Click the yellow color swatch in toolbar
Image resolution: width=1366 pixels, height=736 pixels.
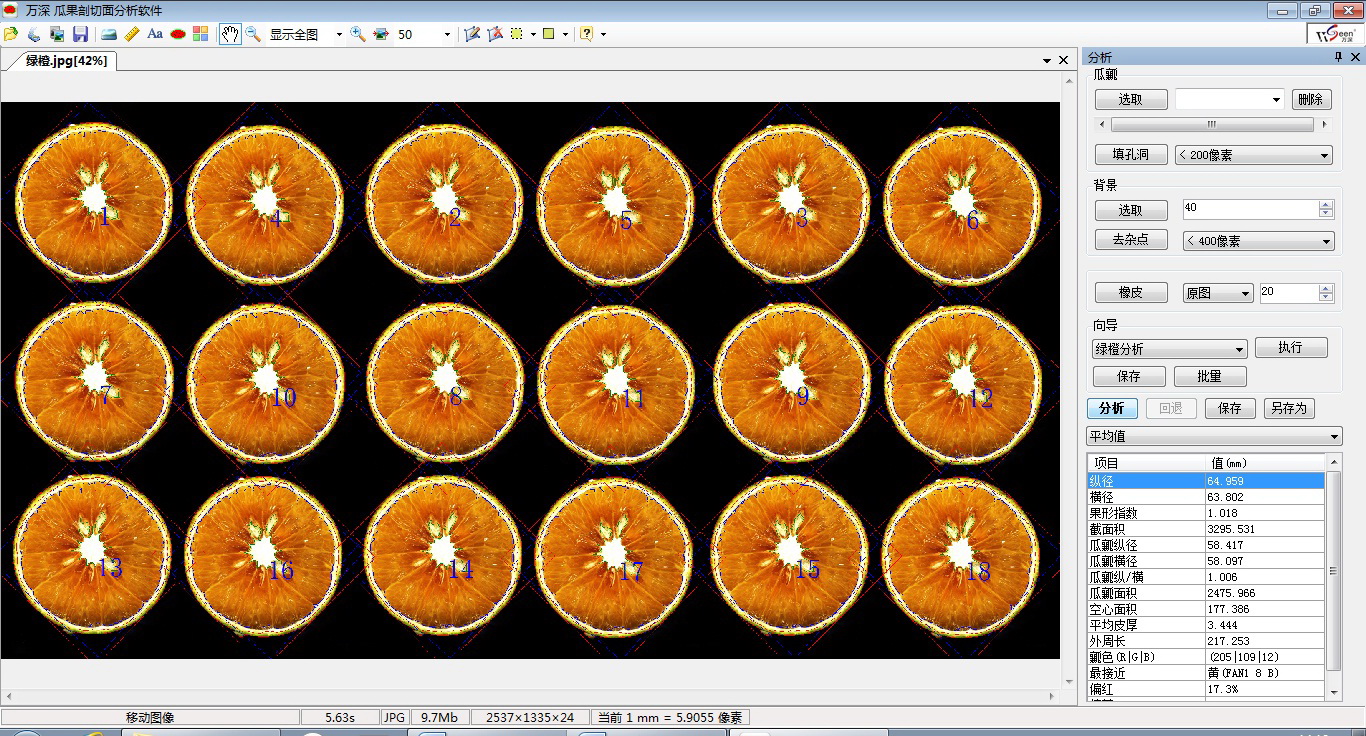549,34
